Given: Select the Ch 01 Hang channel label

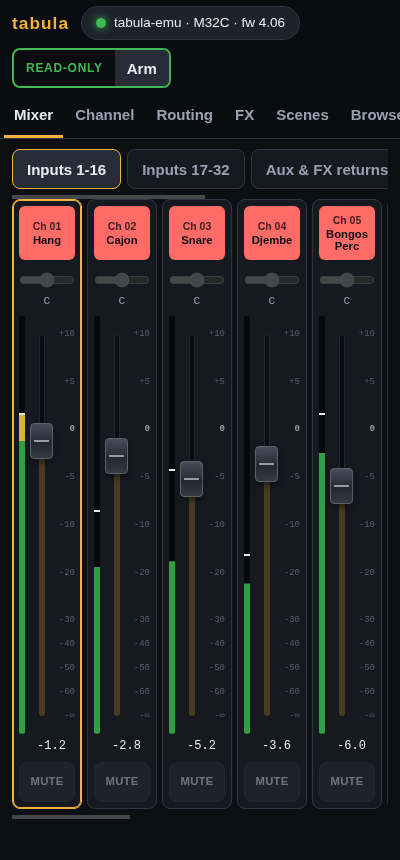Looking at the screenshot, I should click(x=47, y=233).
